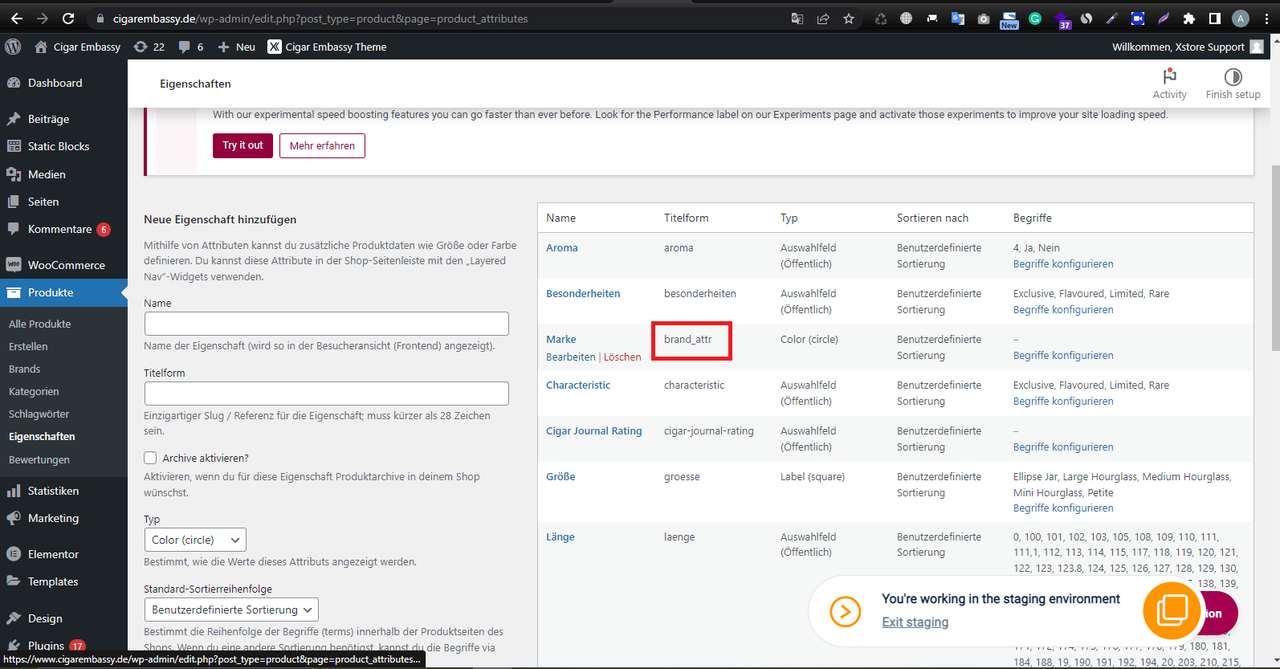Viewport: 1280px width, 669px height.
Task: Click the browser forward arrow
Action: tap(42, 18)
